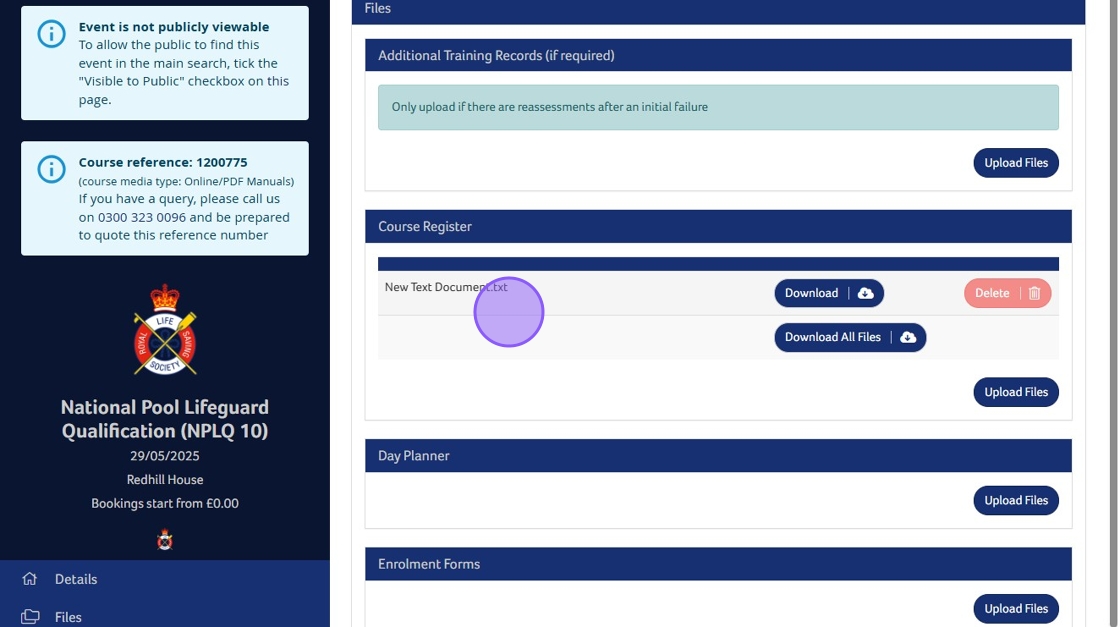Click the 'Enrolment Forms' section header
The image size is (1120, 627).
pyautogui.click(x=718, y=564)
